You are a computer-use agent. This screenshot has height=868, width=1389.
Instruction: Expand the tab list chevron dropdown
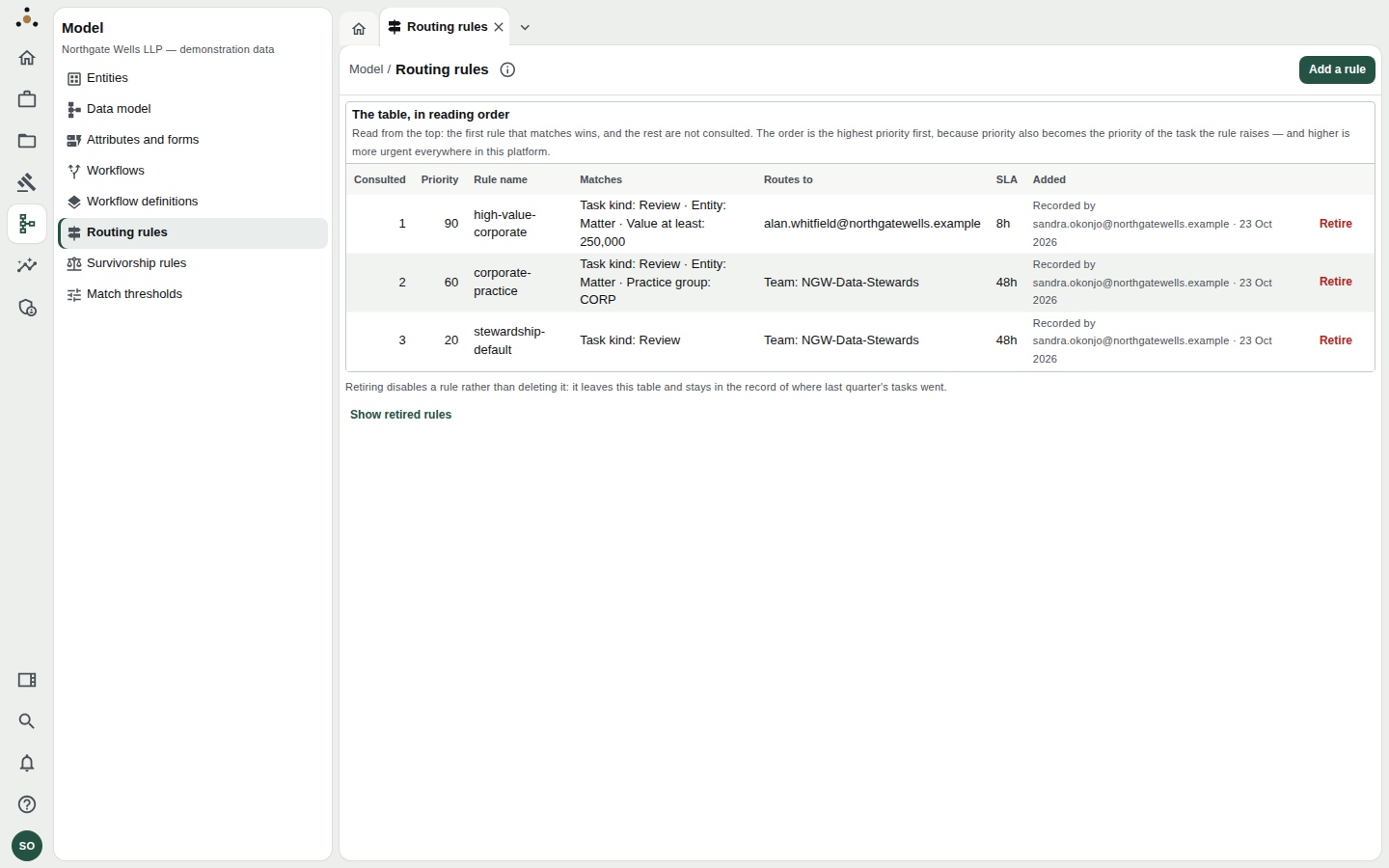coord(525,28)
